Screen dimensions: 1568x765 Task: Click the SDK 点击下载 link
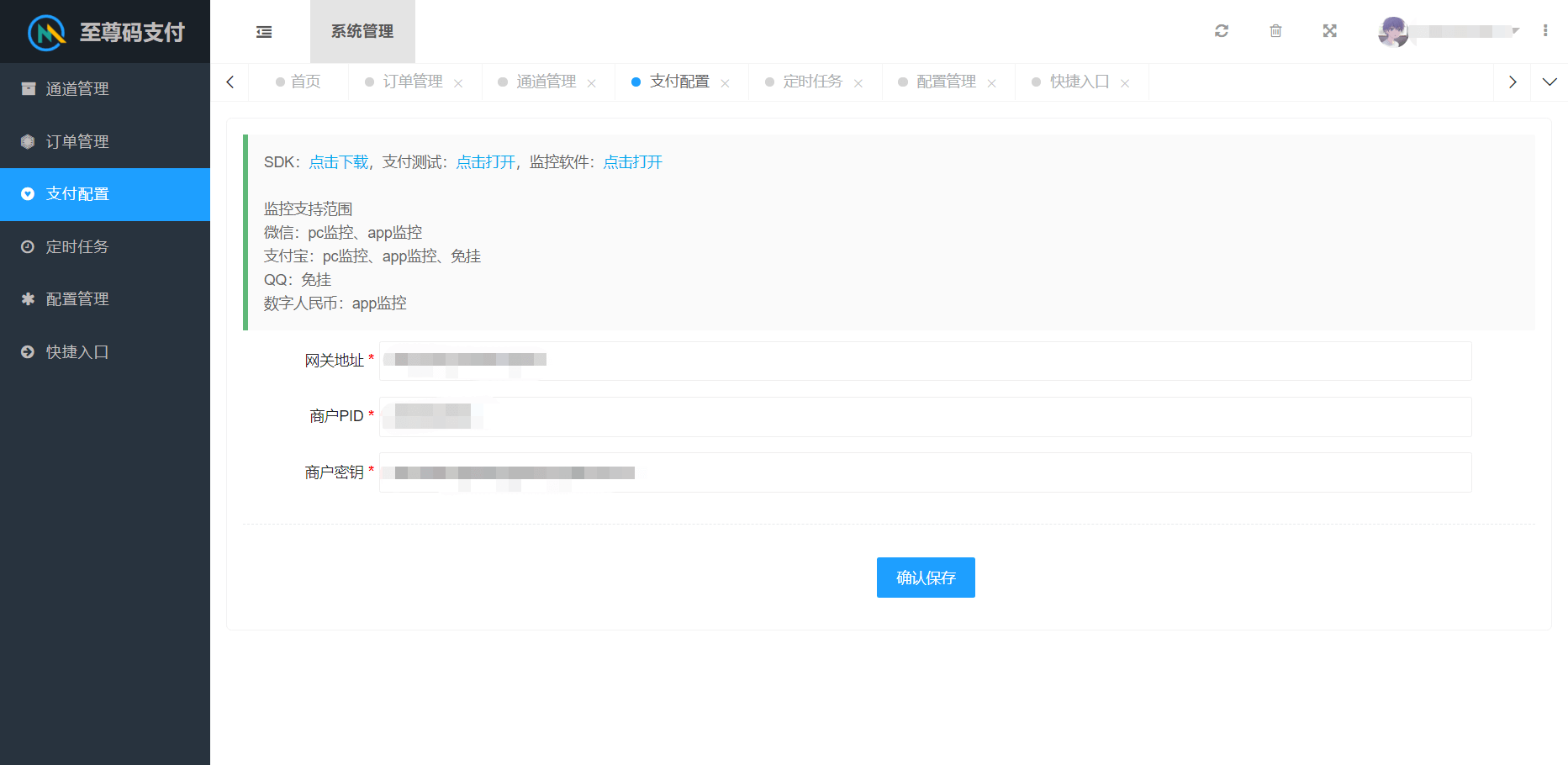pyautogui.click(x=338, y=162)
